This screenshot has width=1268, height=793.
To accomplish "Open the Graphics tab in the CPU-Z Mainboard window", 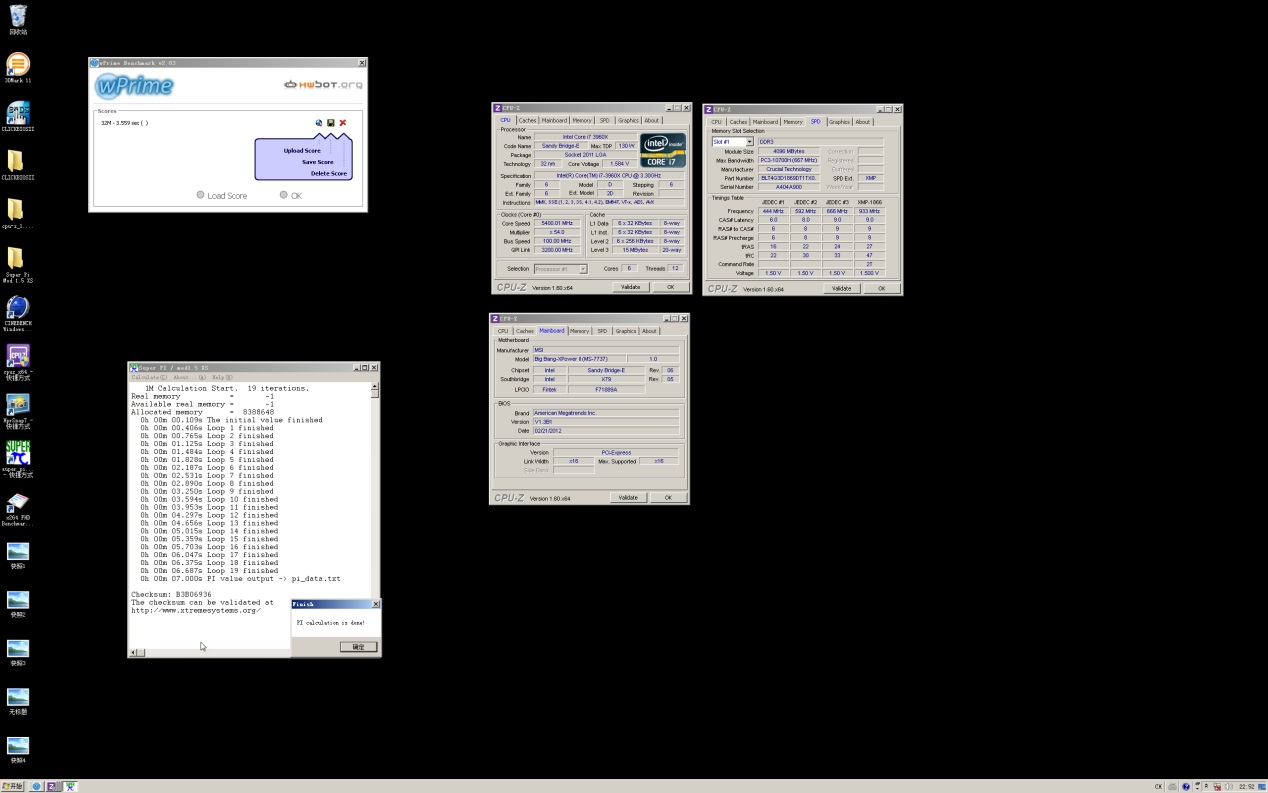I will tap(626, 331).
